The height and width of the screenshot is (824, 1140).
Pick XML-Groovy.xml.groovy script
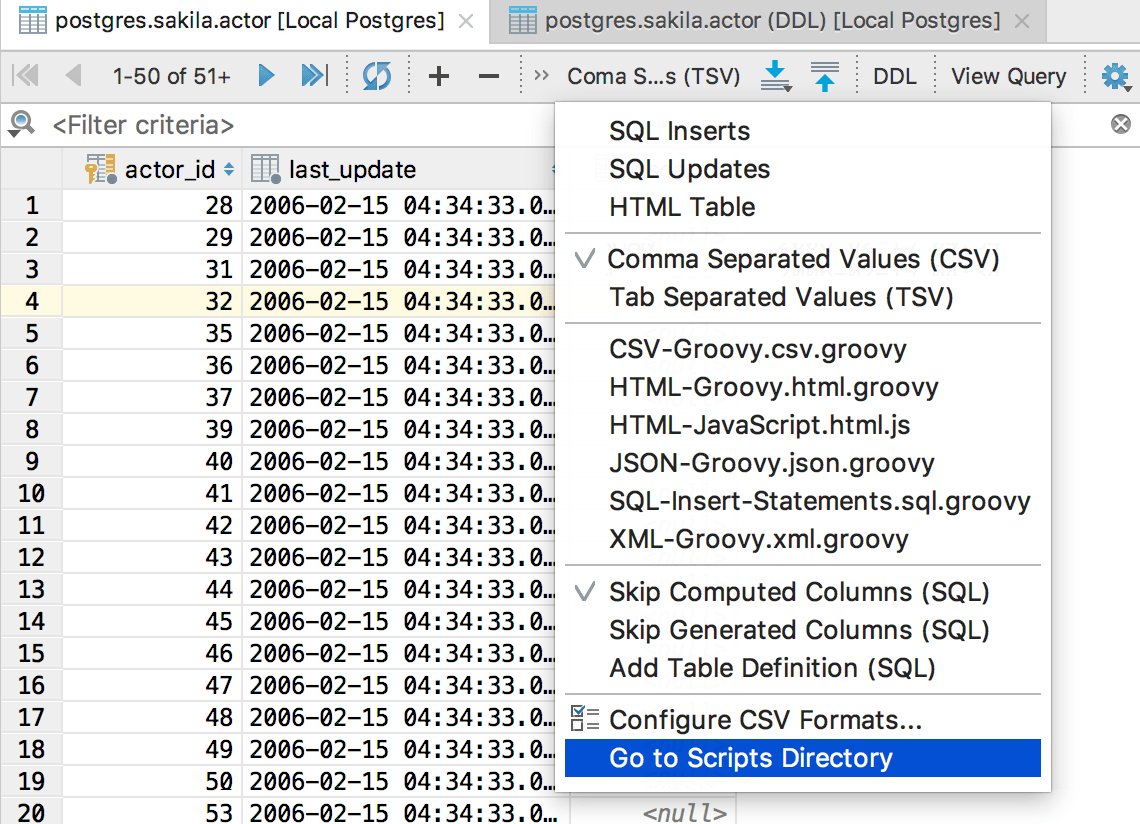click(803, 539)
